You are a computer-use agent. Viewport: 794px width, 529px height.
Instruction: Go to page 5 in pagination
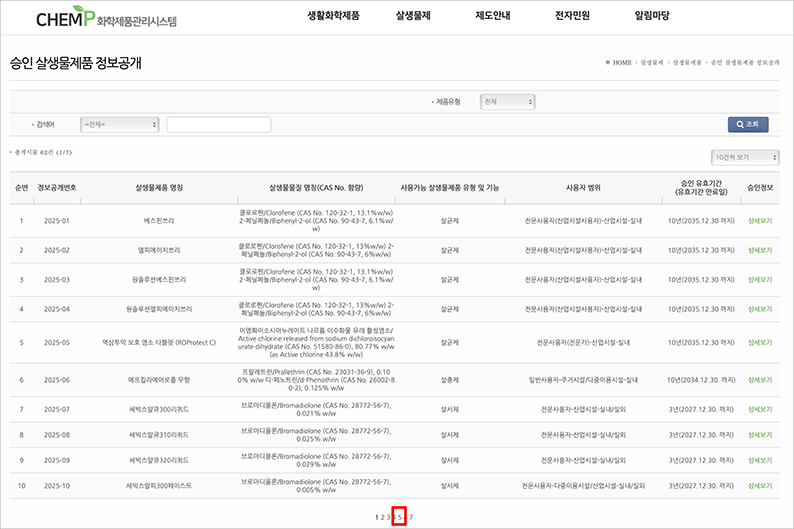[x=399, y=517]
